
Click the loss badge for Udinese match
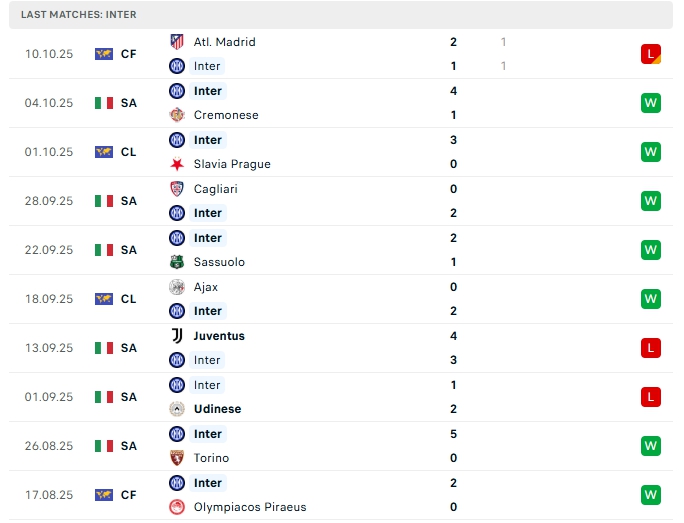click(x=651, y=397)
